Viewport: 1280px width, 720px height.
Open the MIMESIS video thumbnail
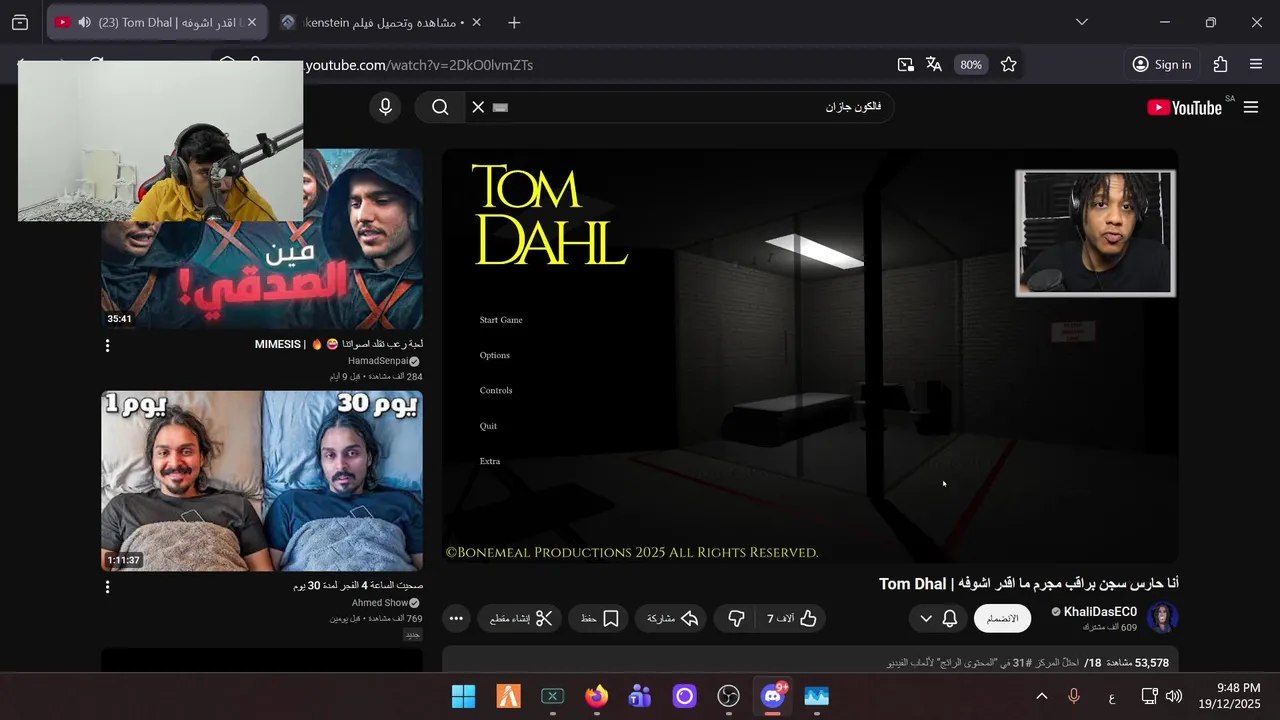pyautogui.click(x=262, y=240)
